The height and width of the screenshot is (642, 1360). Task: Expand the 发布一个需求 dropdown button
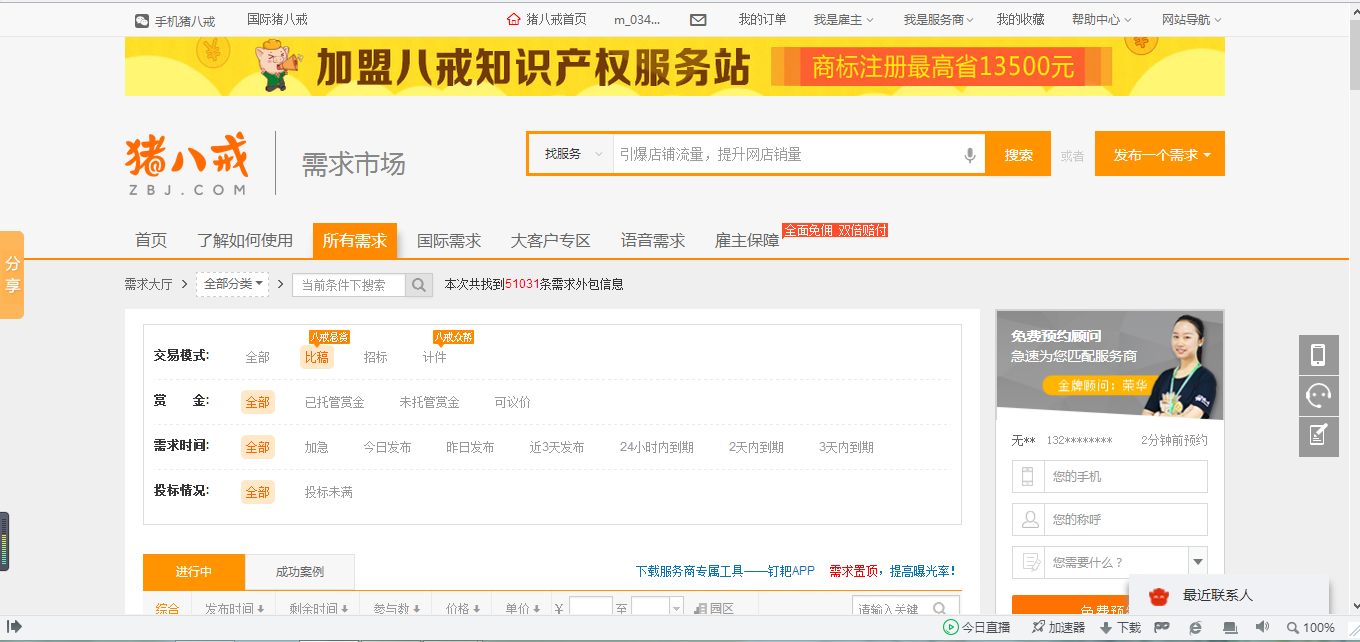[x=1160, y=154]
